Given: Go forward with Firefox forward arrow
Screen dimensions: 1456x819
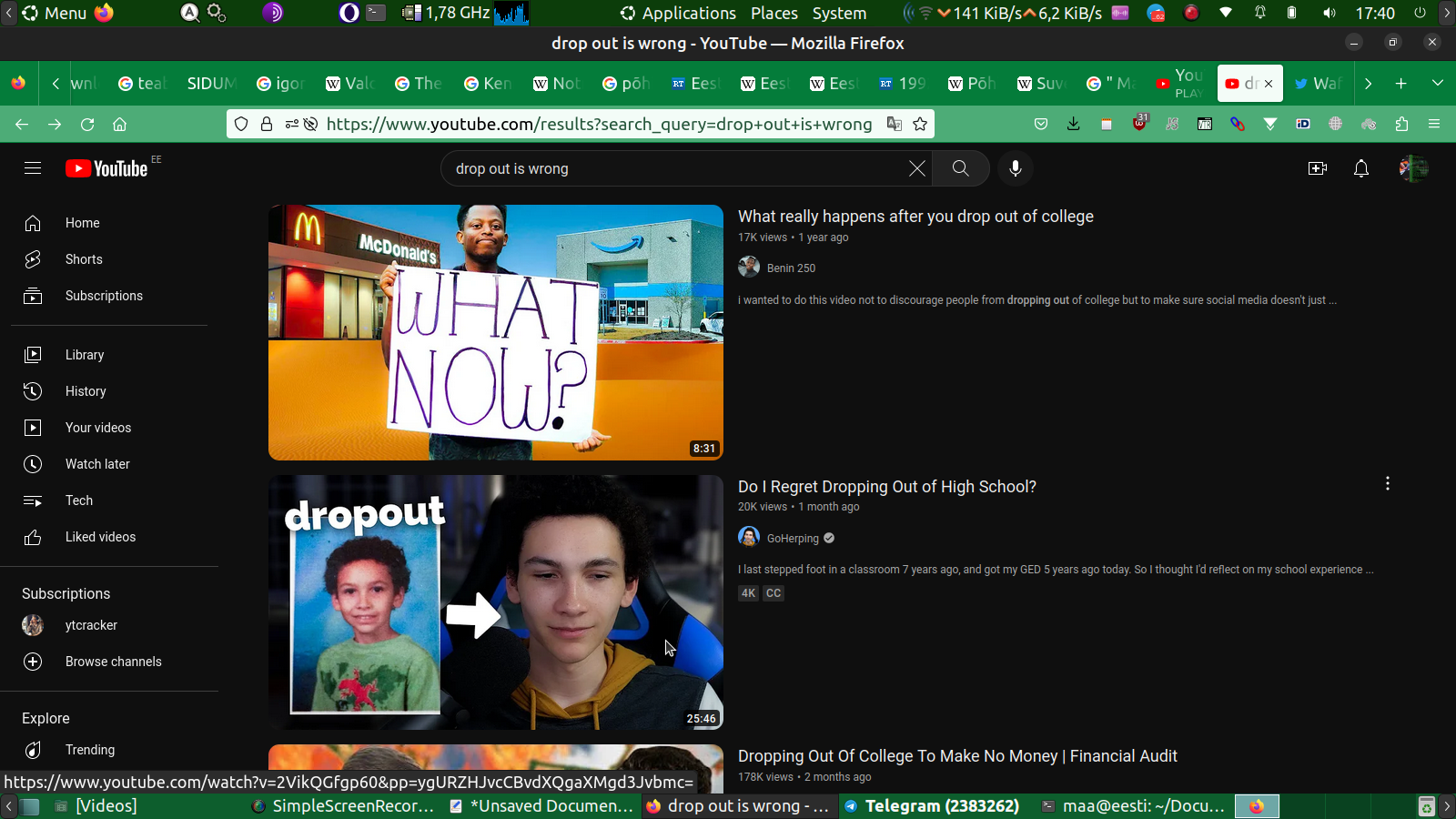Looking at the screenshot, I should click(x=55, y=124).
